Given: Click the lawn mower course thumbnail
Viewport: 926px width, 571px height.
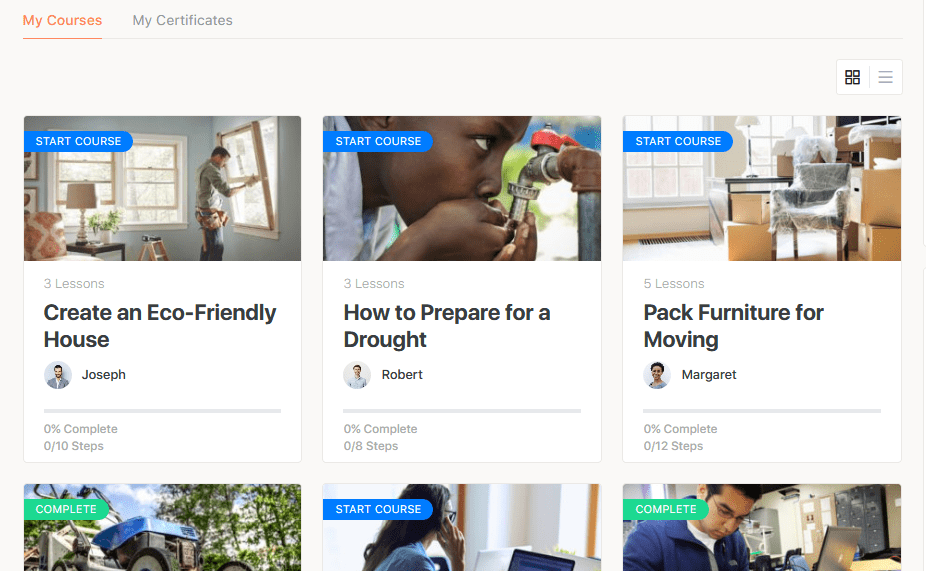Looking at the screenshot, I should [x=162, y=527].
